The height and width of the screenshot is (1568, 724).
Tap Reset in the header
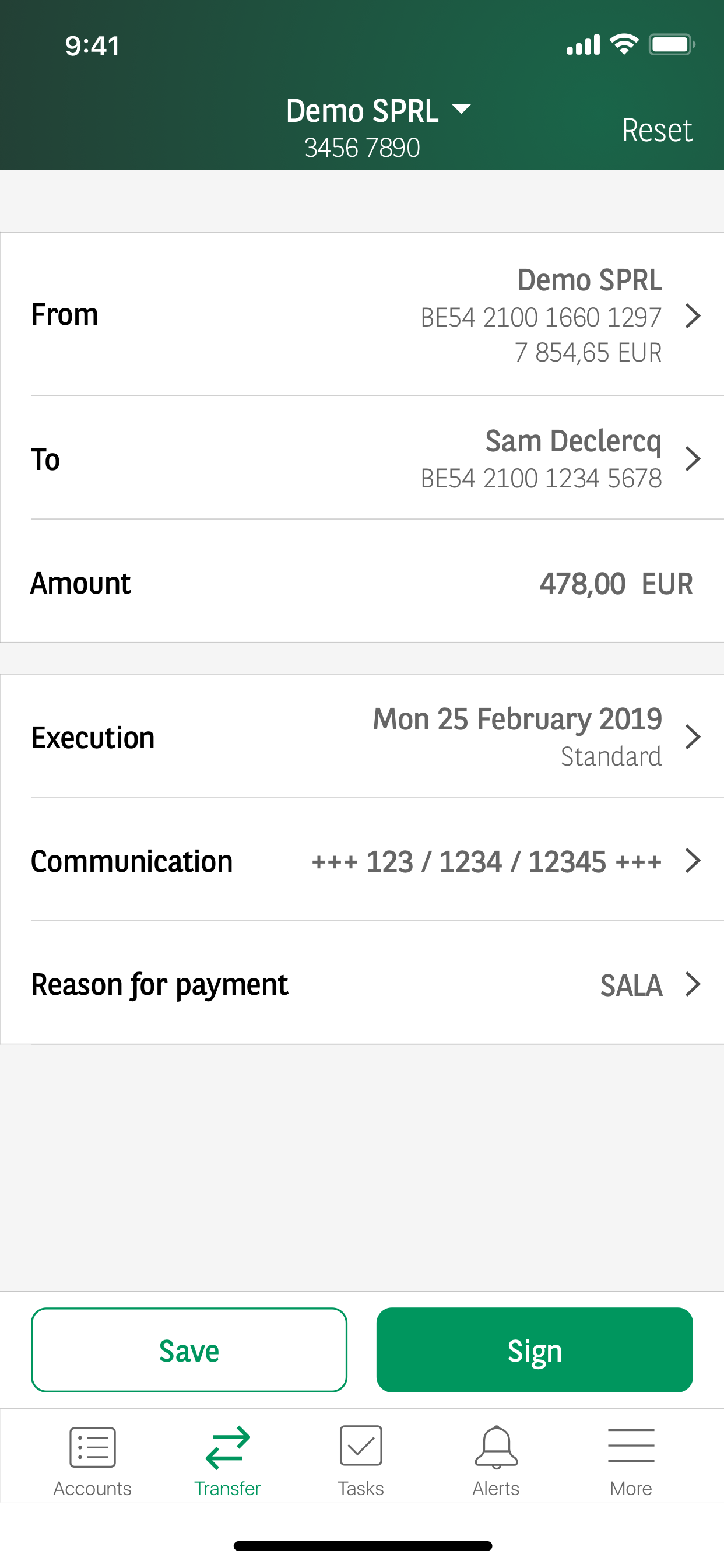[x=657, y=130]
